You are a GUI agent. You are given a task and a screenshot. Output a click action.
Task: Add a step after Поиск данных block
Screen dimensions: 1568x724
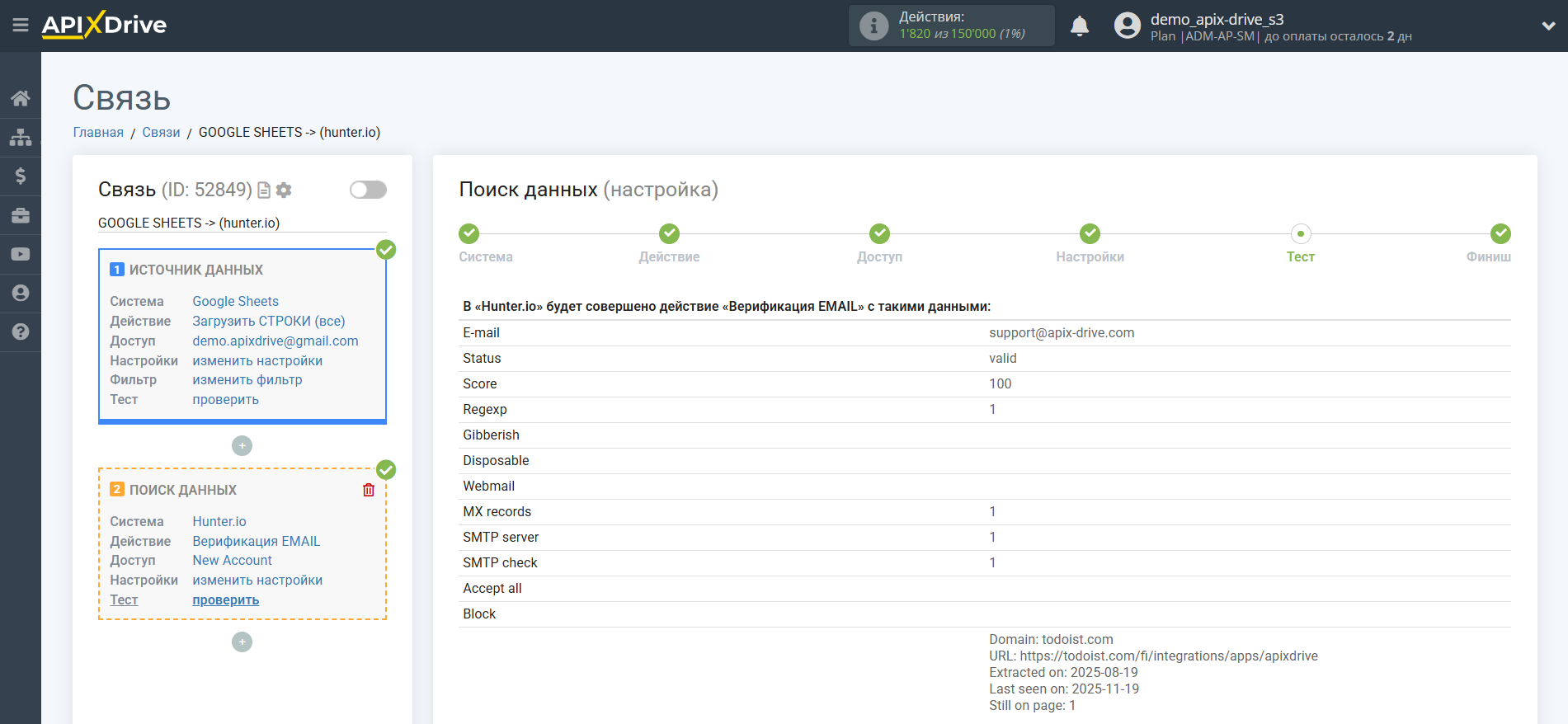tap(242, 642)
